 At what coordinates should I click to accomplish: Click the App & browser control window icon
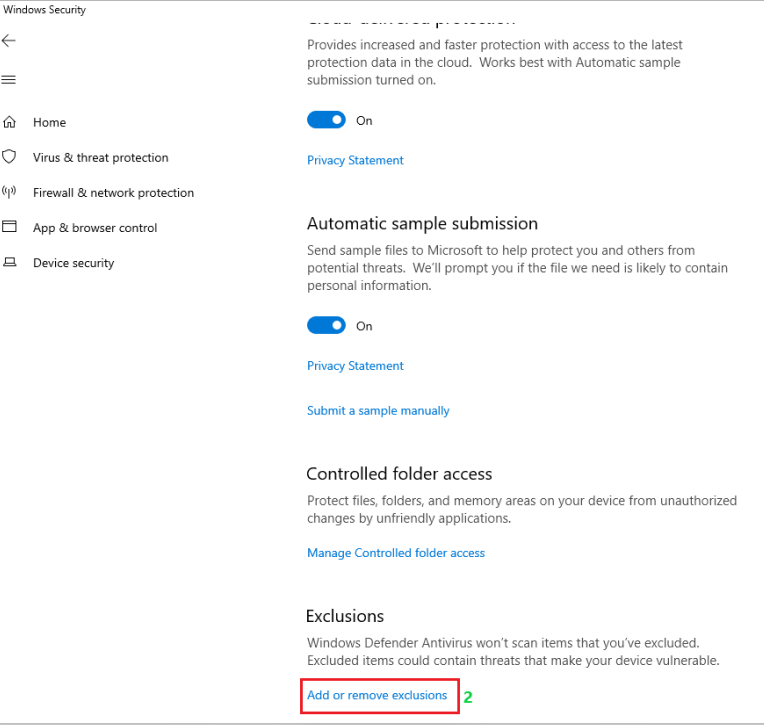pos(9,227)
